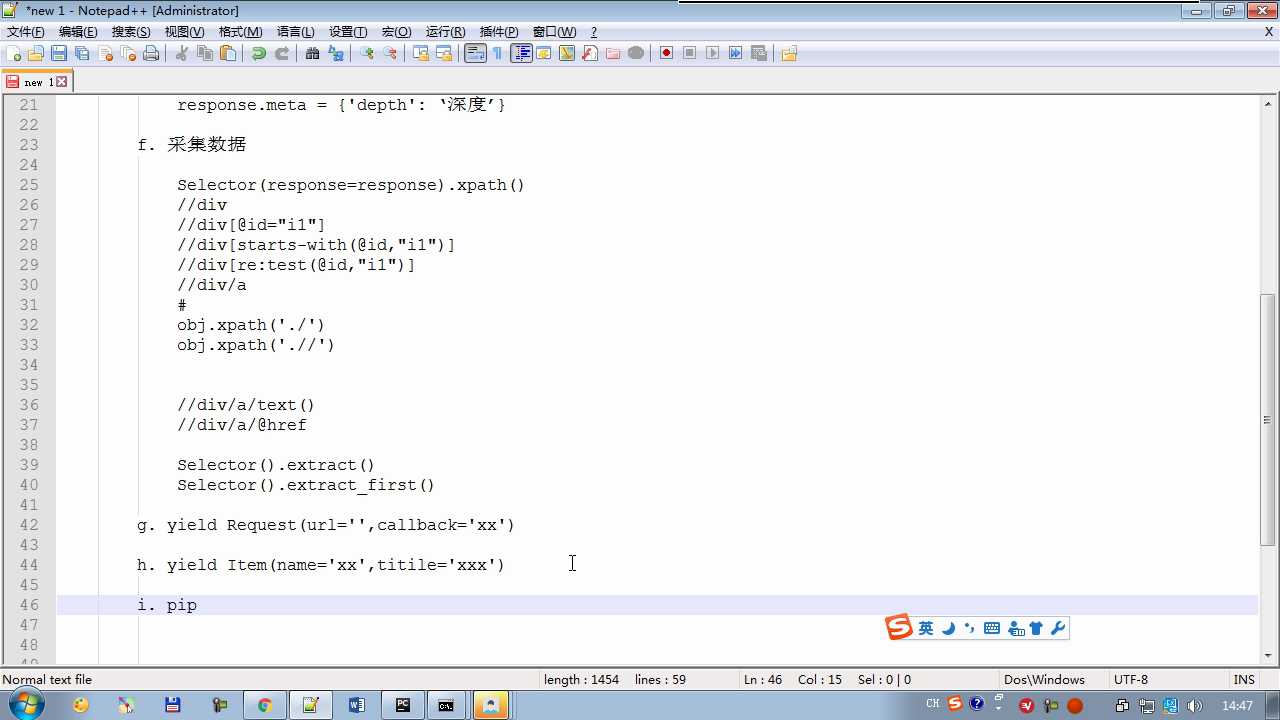The image size is (1280, 720).
Task: Click the line 42 yield Request text
Action: pyautogui.click(x=341, y=525)
